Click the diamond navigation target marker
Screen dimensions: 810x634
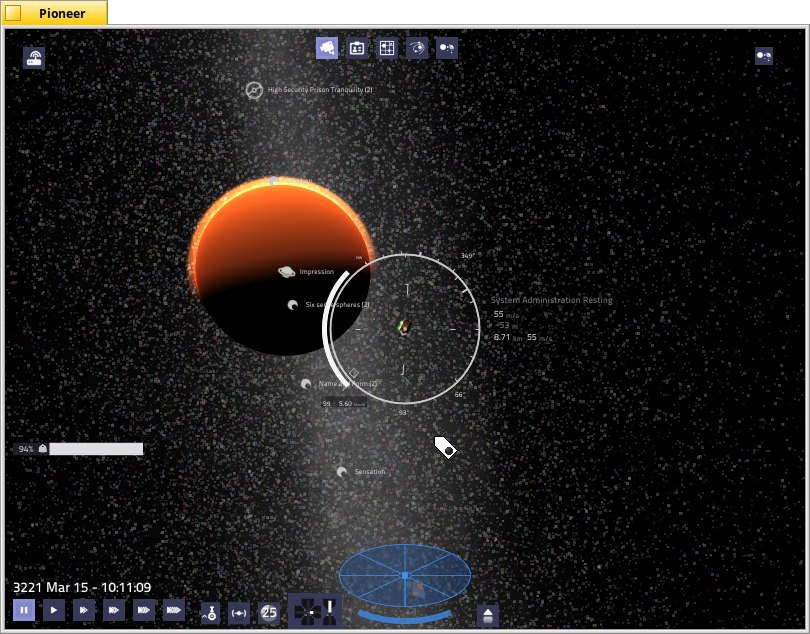click(354, 373)
